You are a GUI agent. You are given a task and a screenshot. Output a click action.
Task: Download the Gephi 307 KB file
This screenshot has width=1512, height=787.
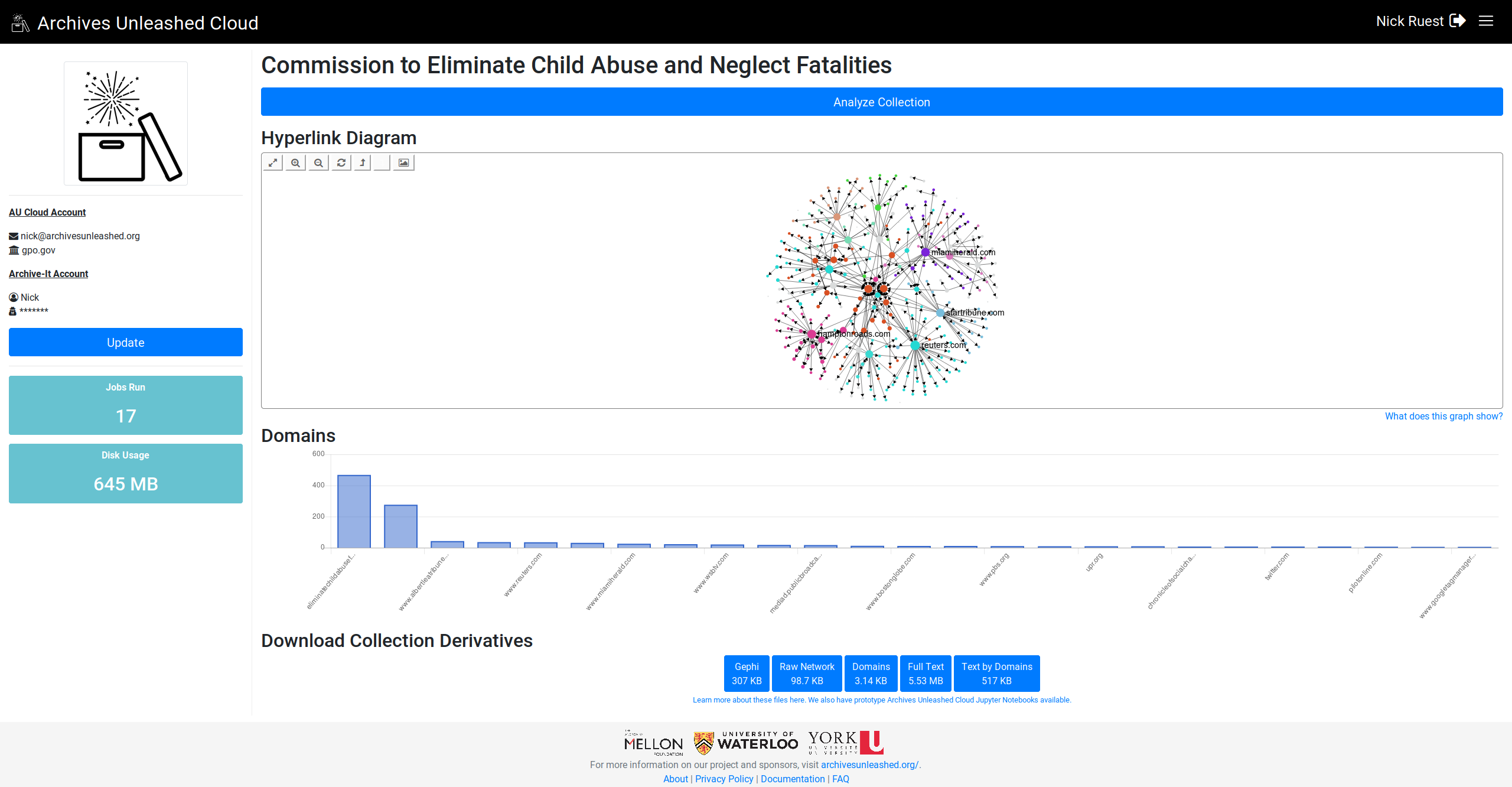point(747,674)
